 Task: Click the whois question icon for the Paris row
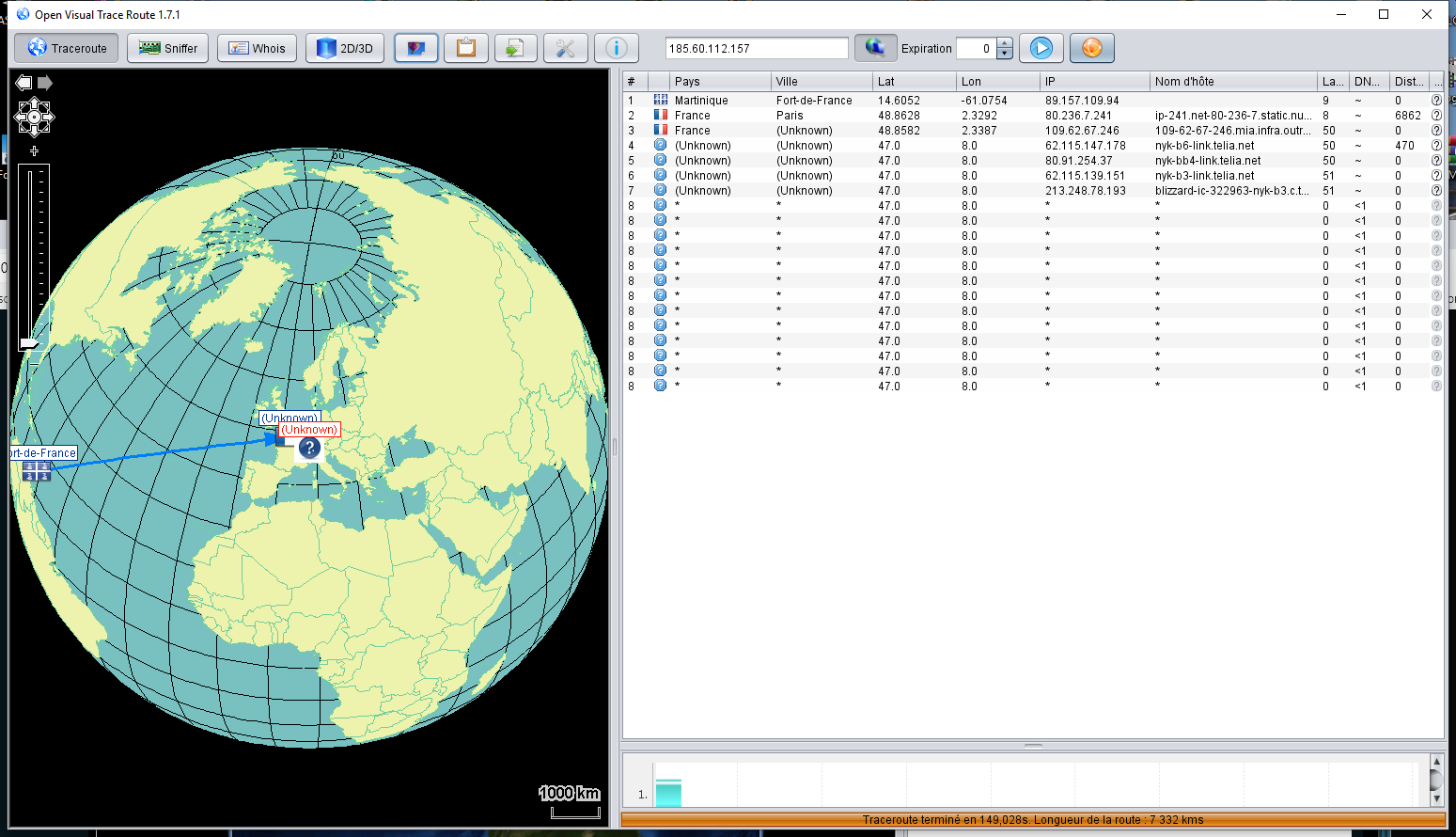click(x=1436, y=116)
